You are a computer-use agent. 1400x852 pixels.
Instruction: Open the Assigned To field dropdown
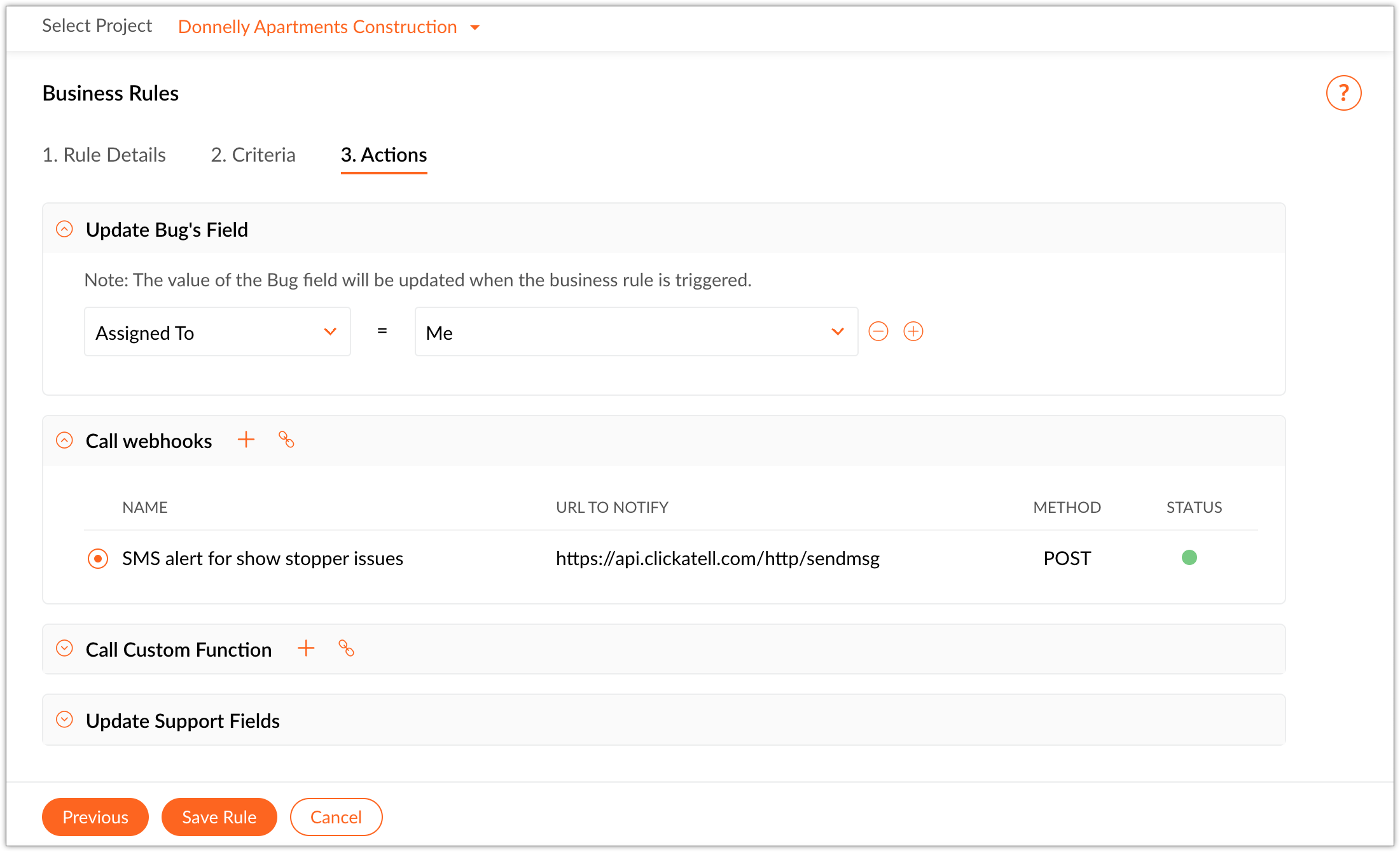(217, 332)
